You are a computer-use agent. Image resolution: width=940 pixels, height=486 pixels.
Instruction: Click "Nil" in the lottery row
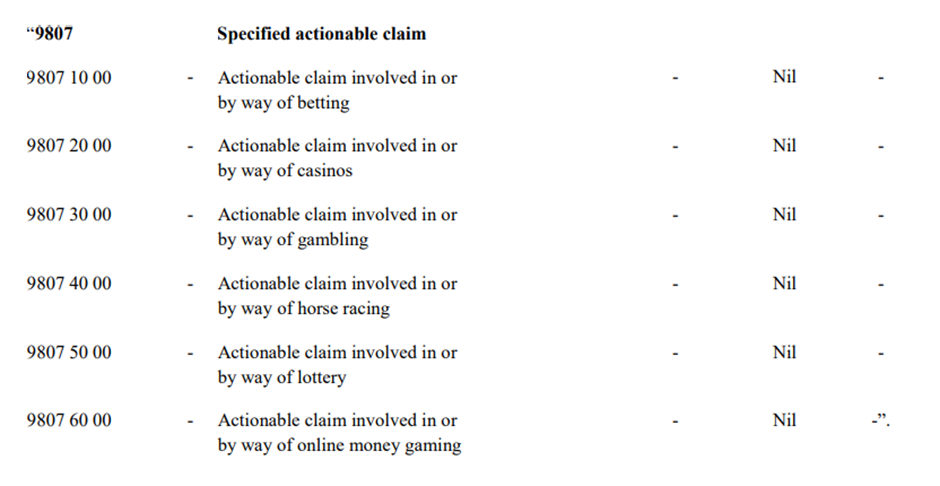point(784,352)
